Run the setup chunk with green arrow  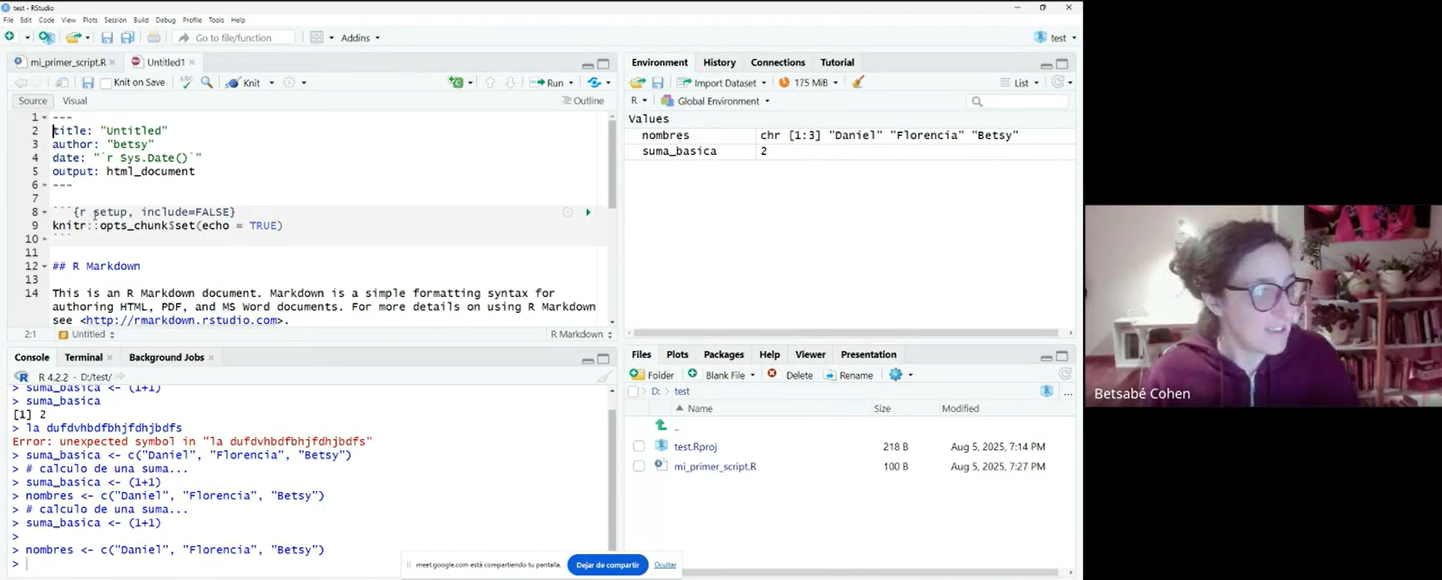pos(588,212)
